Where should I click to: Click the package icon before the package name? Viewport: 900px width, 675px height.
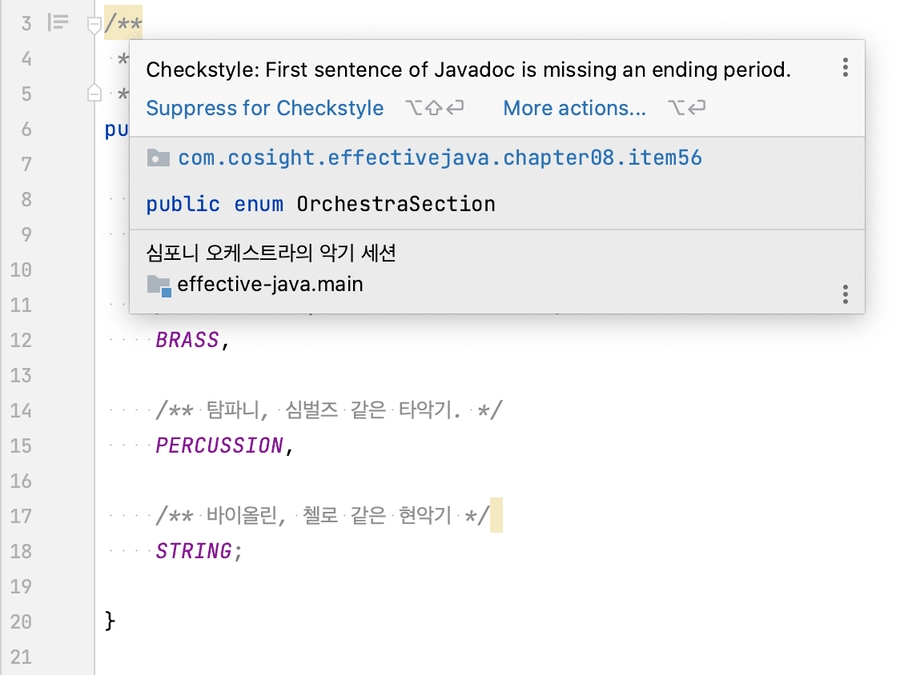157,157
